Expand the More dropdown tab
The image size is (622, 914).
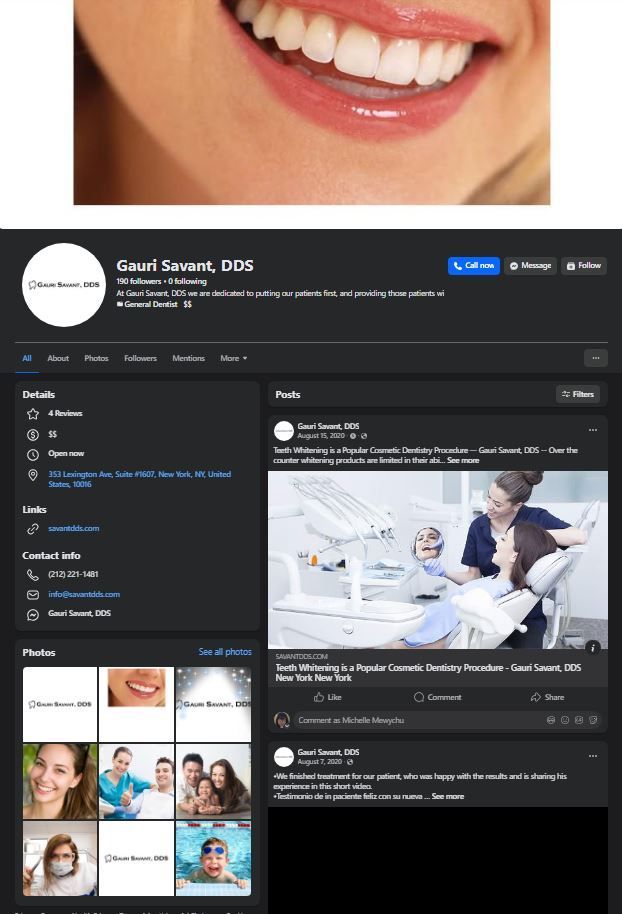click(x=233, y=358)
